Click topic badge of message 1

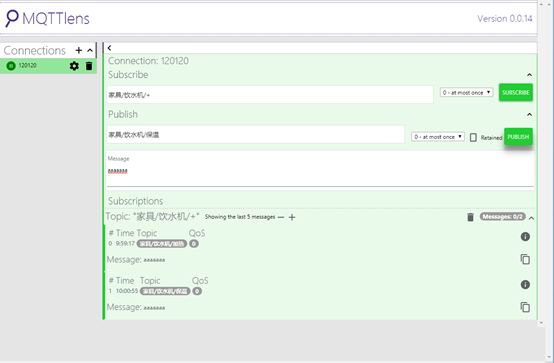[165, 291]
